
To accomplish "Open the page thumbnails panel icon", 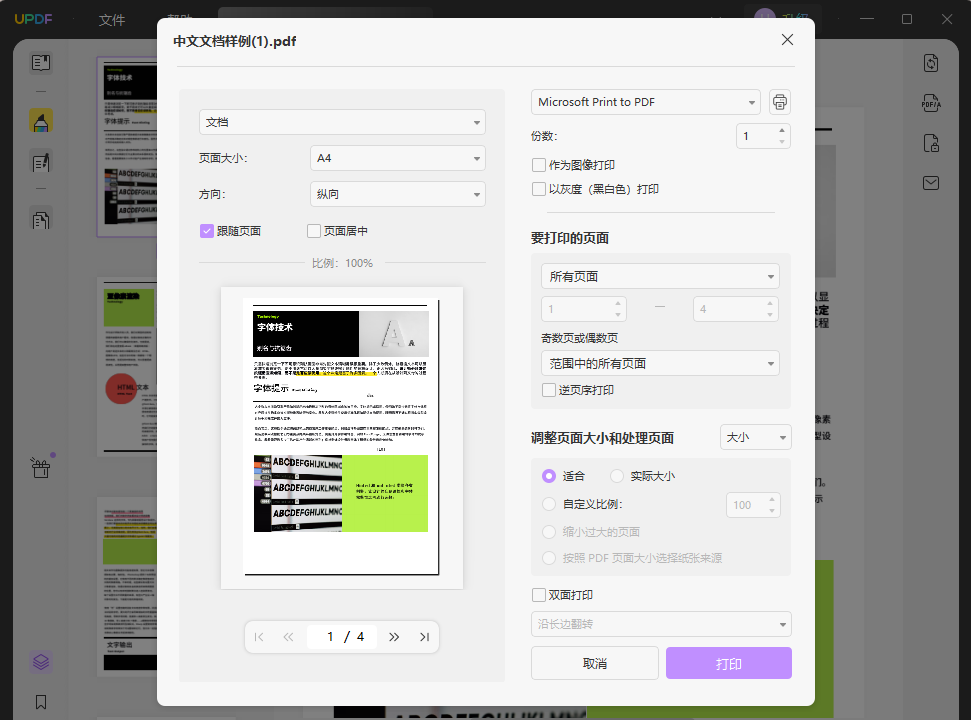I will (x=40, y=62).
